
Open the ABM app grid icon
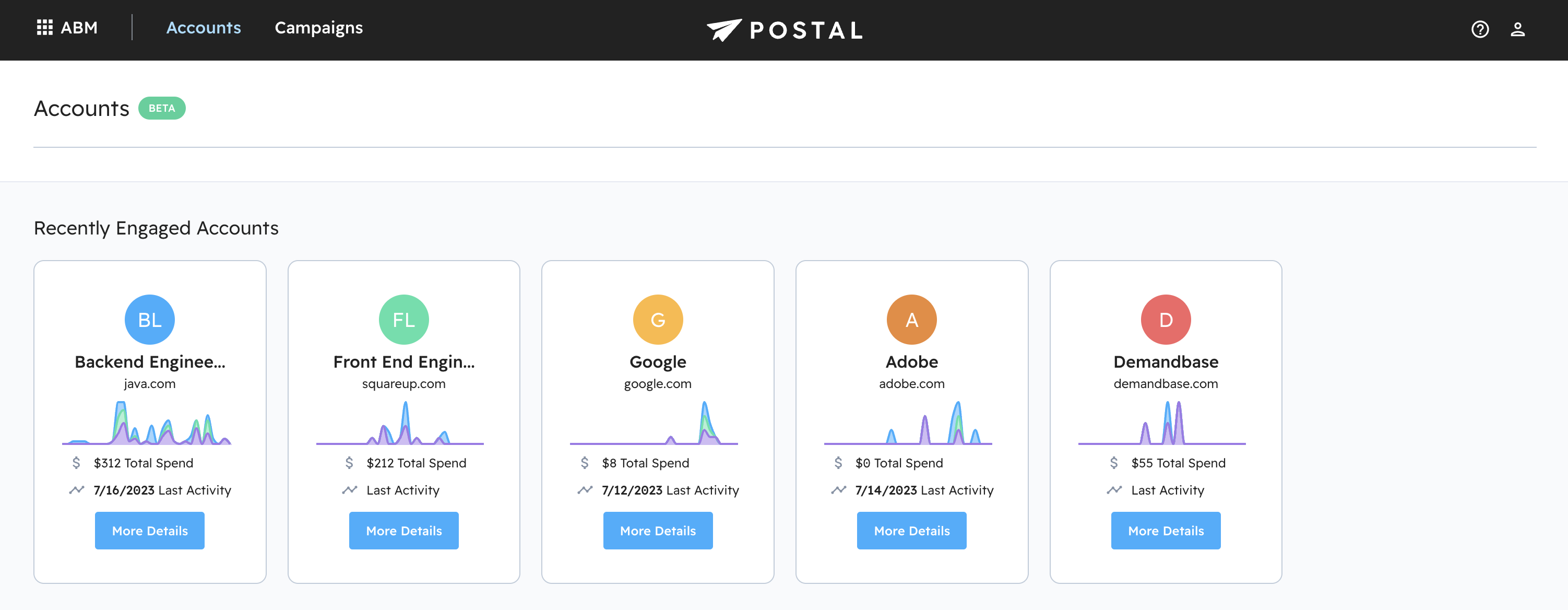tap(44, 28)
